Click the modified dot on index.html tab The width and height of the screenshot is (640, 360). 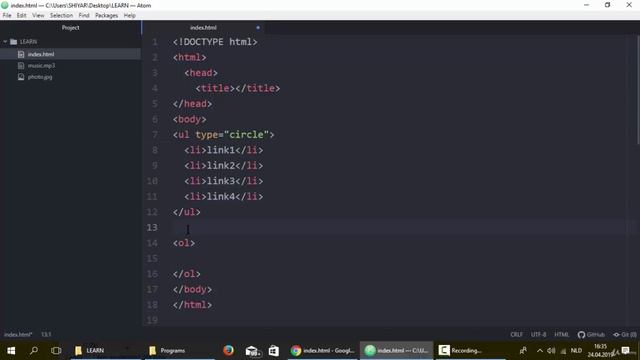tap(258, 28)
